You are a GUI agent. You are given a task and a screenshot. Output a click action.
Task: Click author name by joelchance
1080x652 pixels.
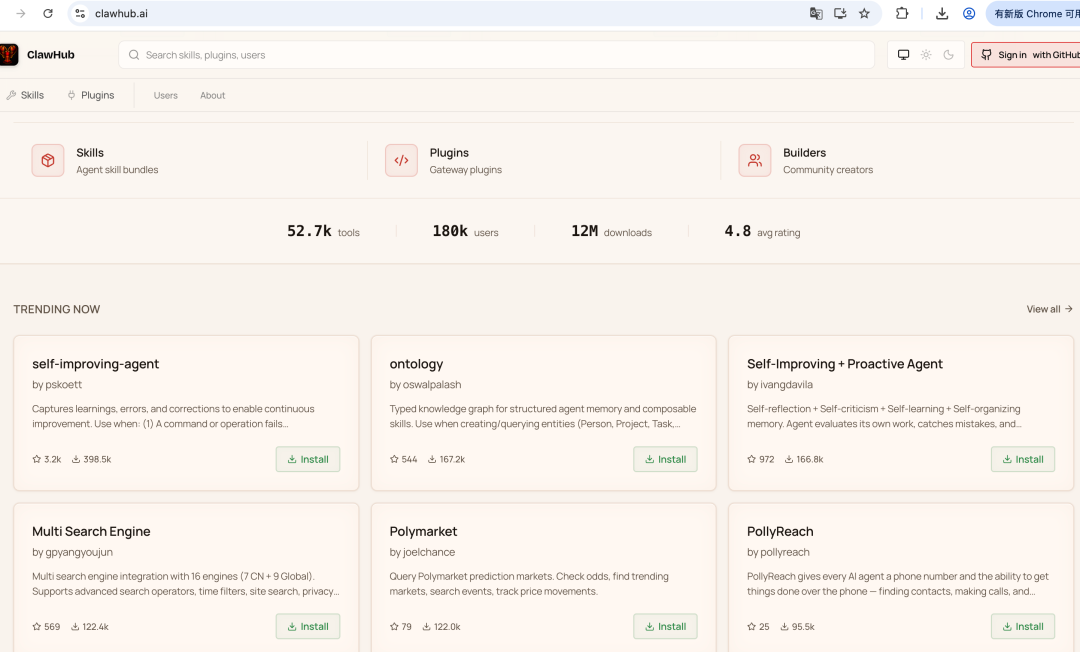coord(422,552)
